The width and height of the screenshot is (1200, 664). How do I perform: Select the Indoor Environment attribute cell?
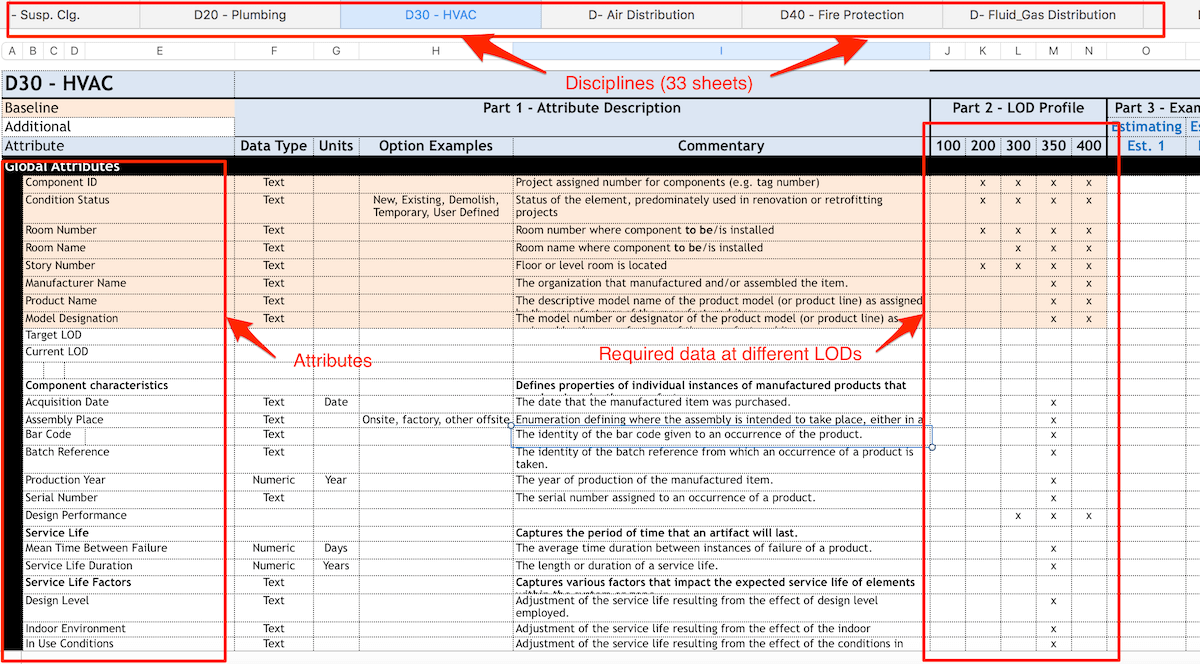pyautogui.click(x=129, y=629)
